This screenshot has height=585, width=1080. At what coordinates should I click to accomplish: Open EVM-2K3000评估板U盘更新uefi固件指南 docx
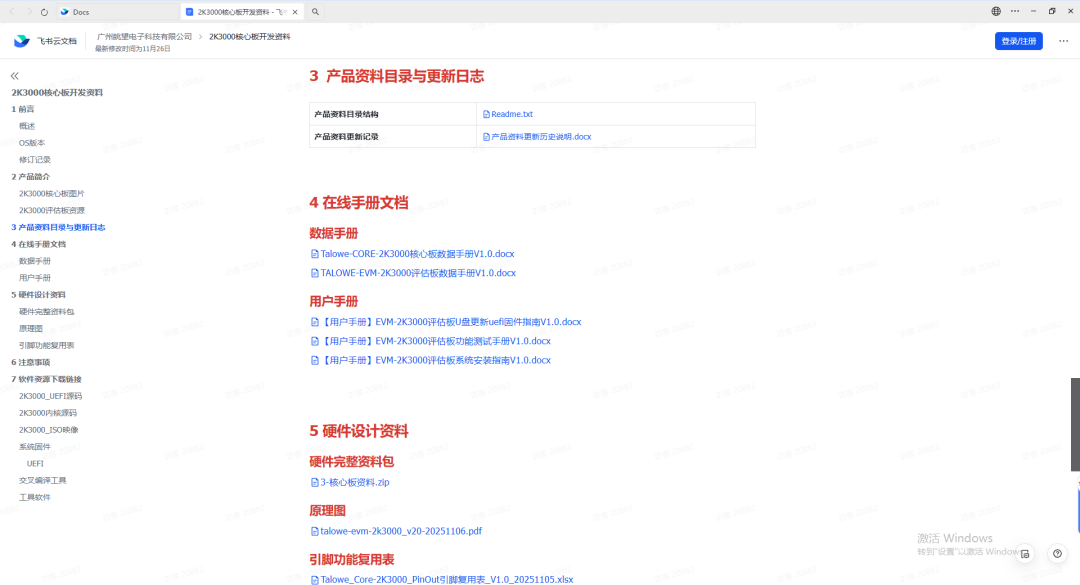pyautogui.click(x=451, y=322)
